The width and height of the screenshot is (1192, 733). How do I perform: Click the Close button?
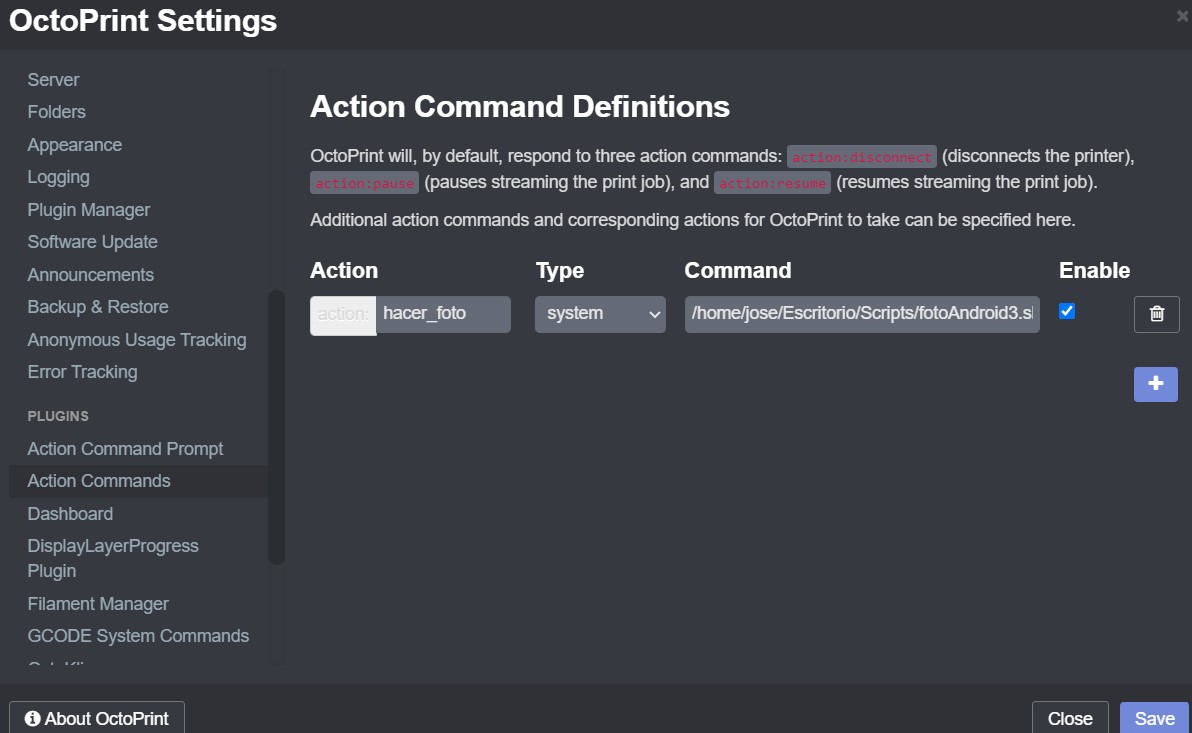(x=1069, y=718)
